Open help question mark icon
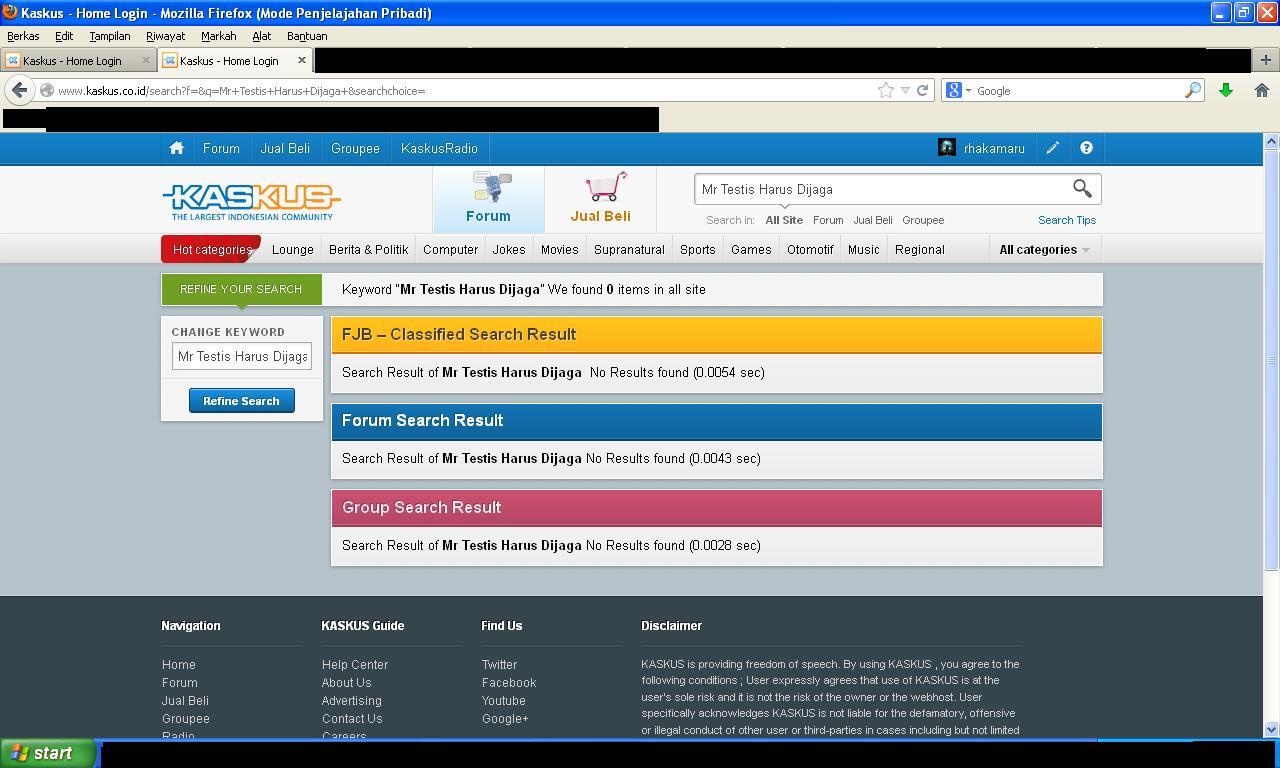 [1086, 148]
